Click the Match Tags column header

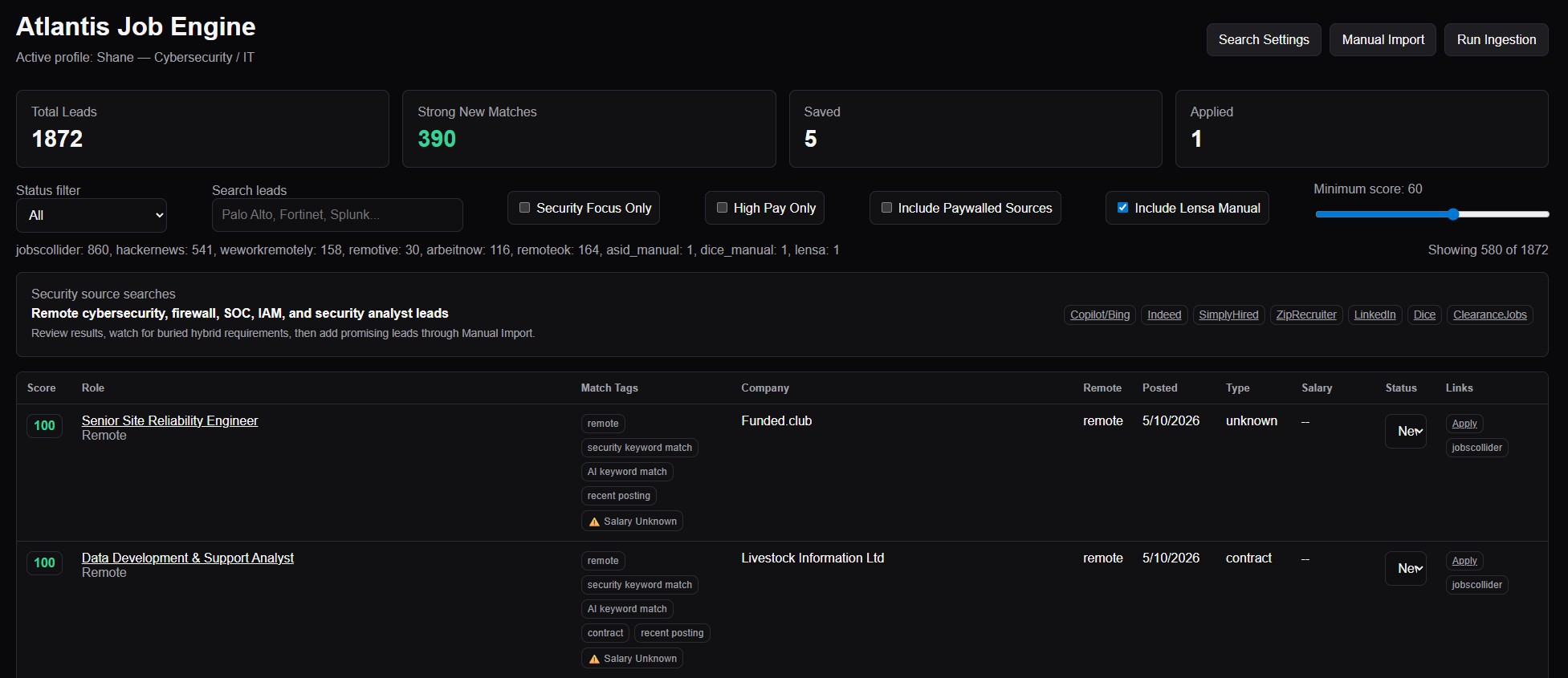pos(609,388)
